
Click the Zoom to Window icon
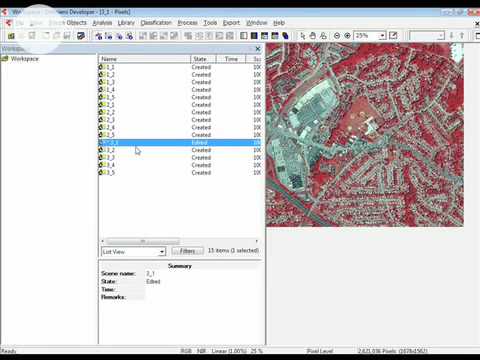pos(393,36)
